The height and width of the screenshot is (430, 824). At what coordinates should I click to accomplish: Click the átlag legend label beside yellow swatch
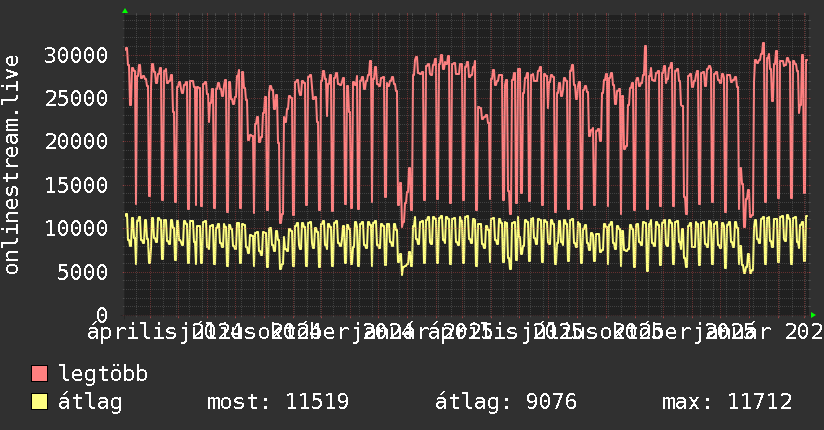90,402
